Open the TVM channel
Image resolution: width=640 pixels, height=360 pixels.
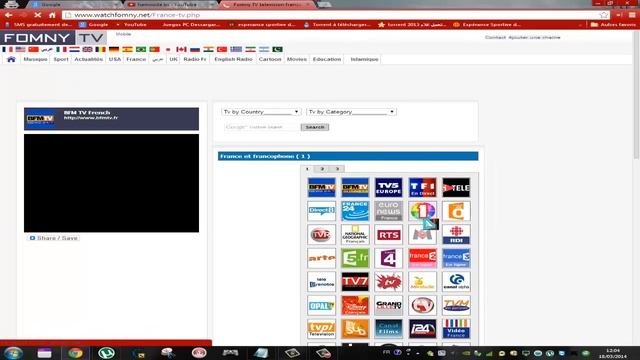456,305
